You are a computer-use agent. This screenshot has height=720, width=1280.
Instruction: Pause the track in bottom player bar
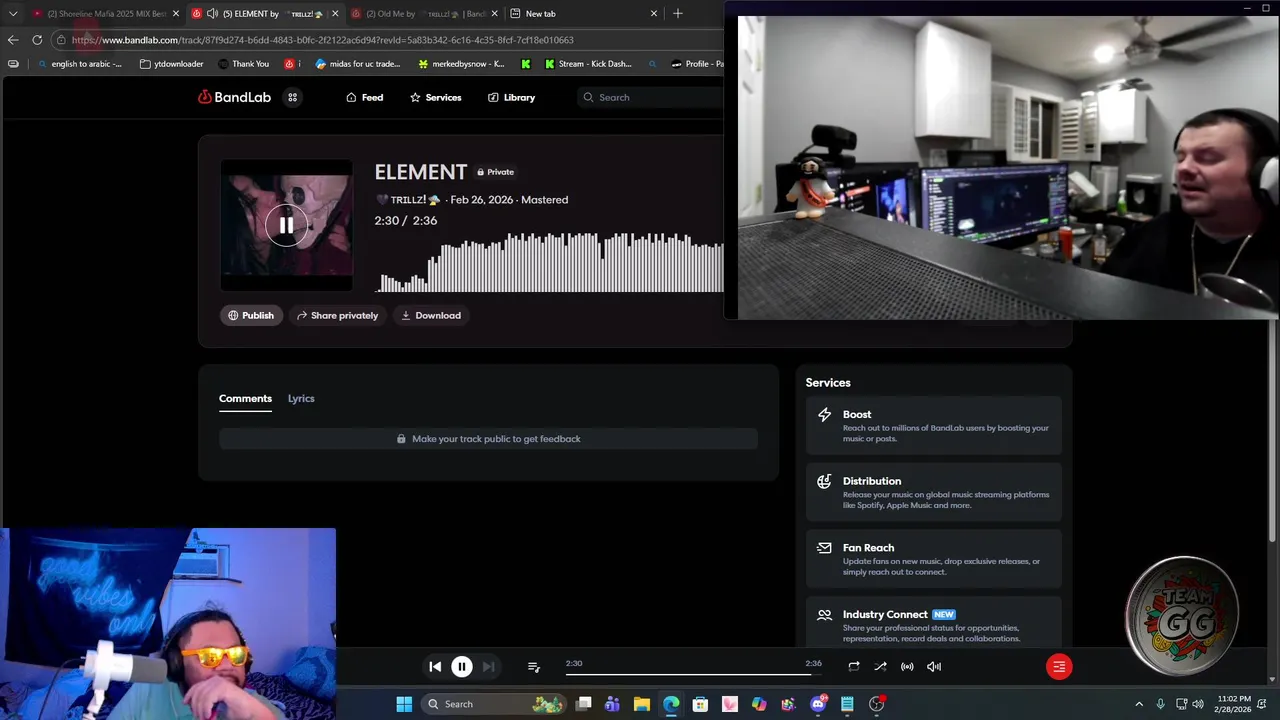coord(462,666)
